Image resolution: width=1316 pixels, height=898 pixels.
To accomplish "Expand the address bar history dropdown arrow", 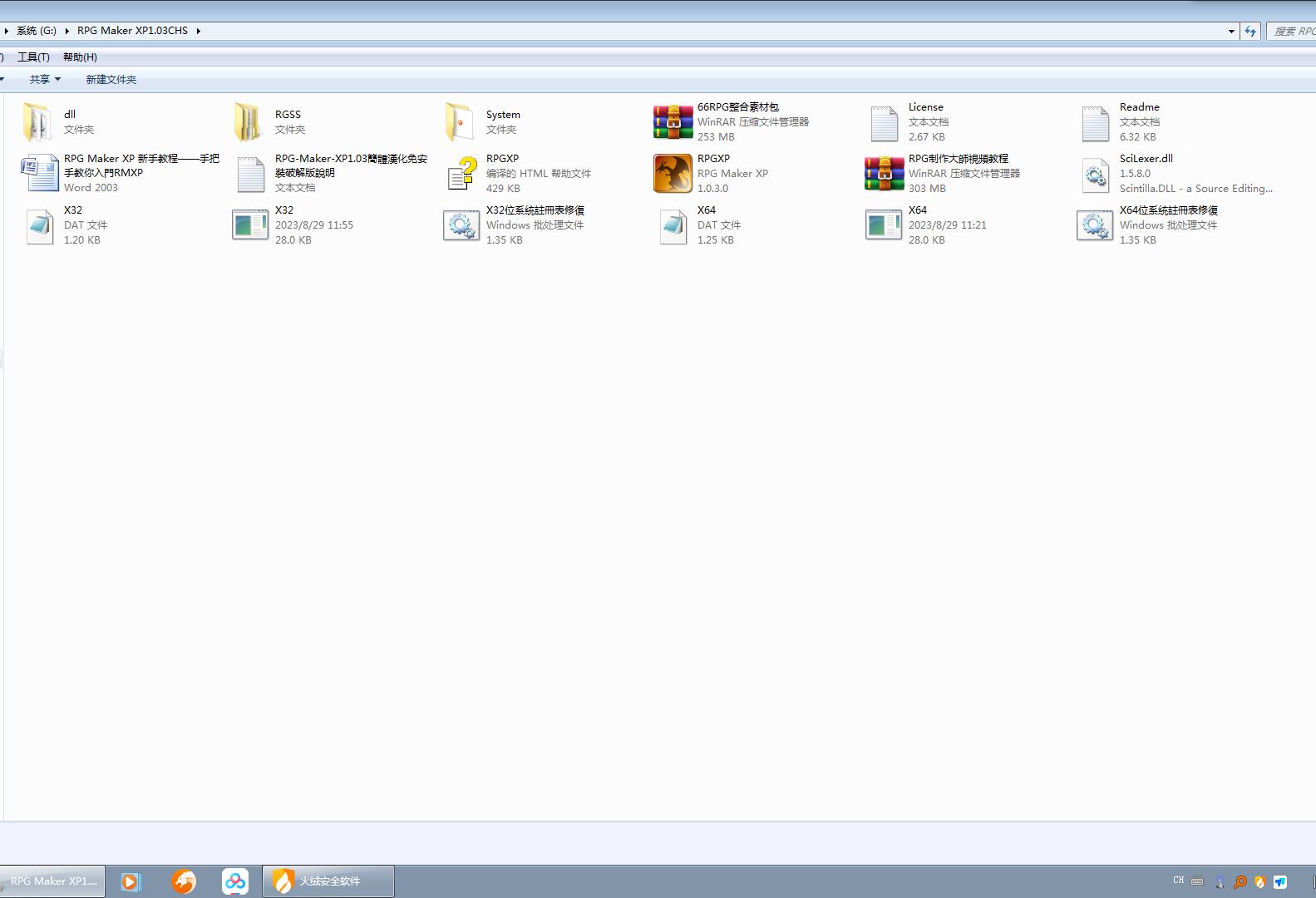I will click(1231, 31).
